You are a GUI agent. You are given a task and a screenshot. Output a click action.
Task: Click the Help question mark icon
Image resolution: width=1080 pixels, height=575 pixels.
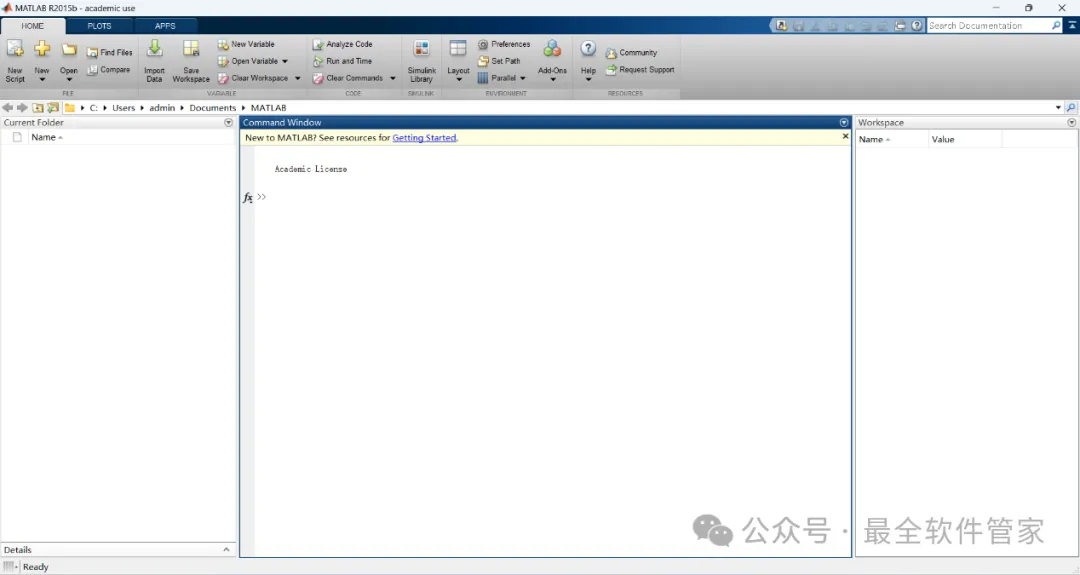(x=588, y=48)
